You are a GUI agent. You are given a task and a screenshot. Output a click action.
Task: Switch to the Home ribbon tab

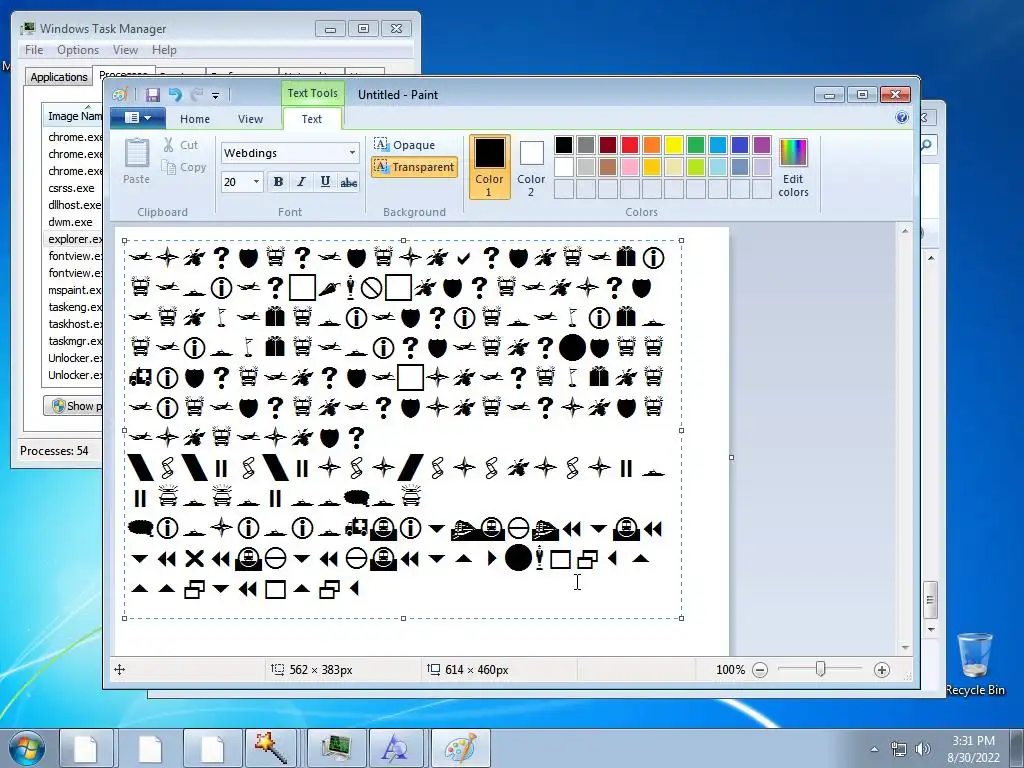point(195,119)
